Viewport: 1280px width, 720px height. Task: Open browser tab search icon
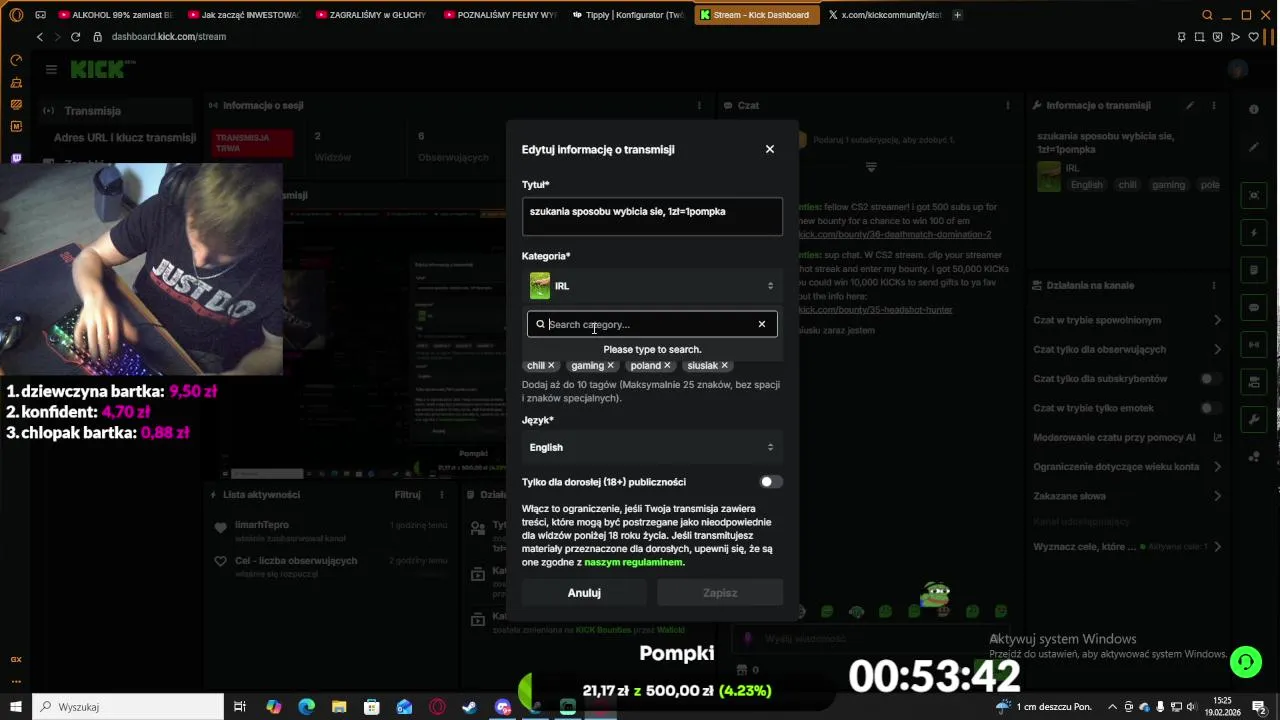tap(1207, 15)
